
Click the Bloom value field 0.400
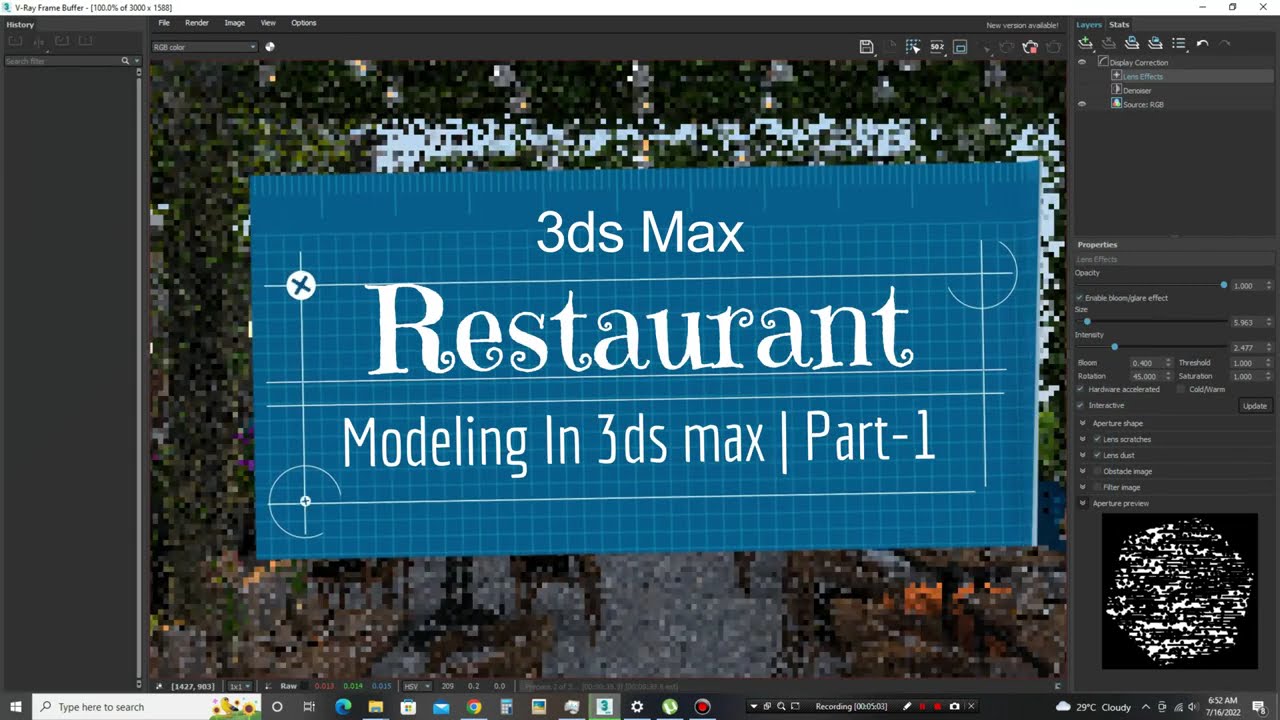(x=1146, y=363)
